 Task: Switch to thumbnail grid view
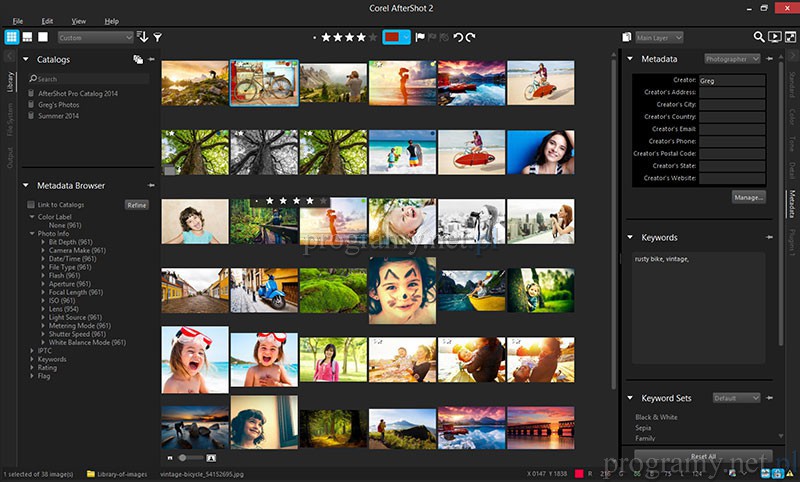[12, 37]
